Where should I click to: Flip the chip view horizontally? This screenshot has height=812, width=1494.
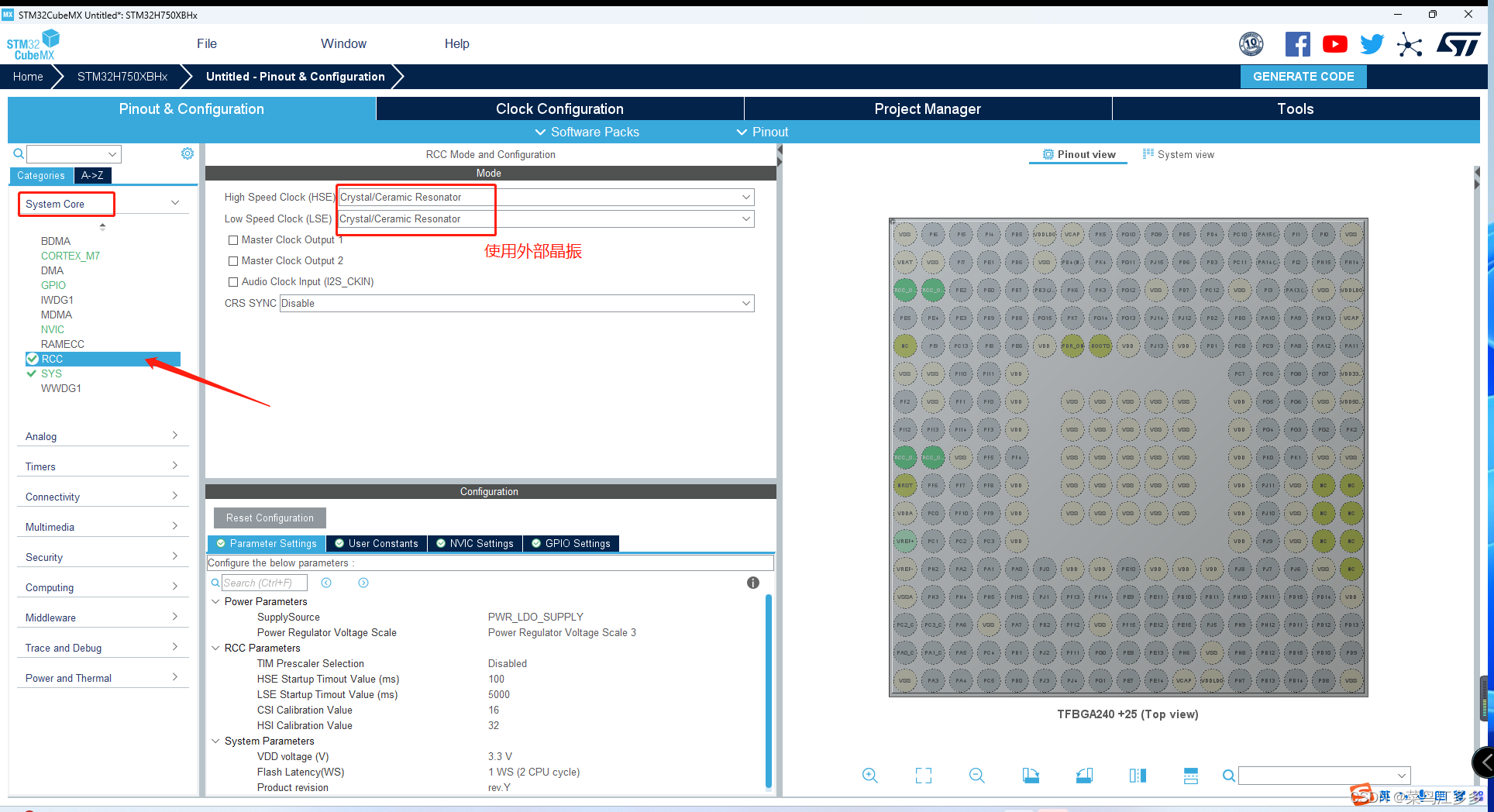tap(1138, 776)
